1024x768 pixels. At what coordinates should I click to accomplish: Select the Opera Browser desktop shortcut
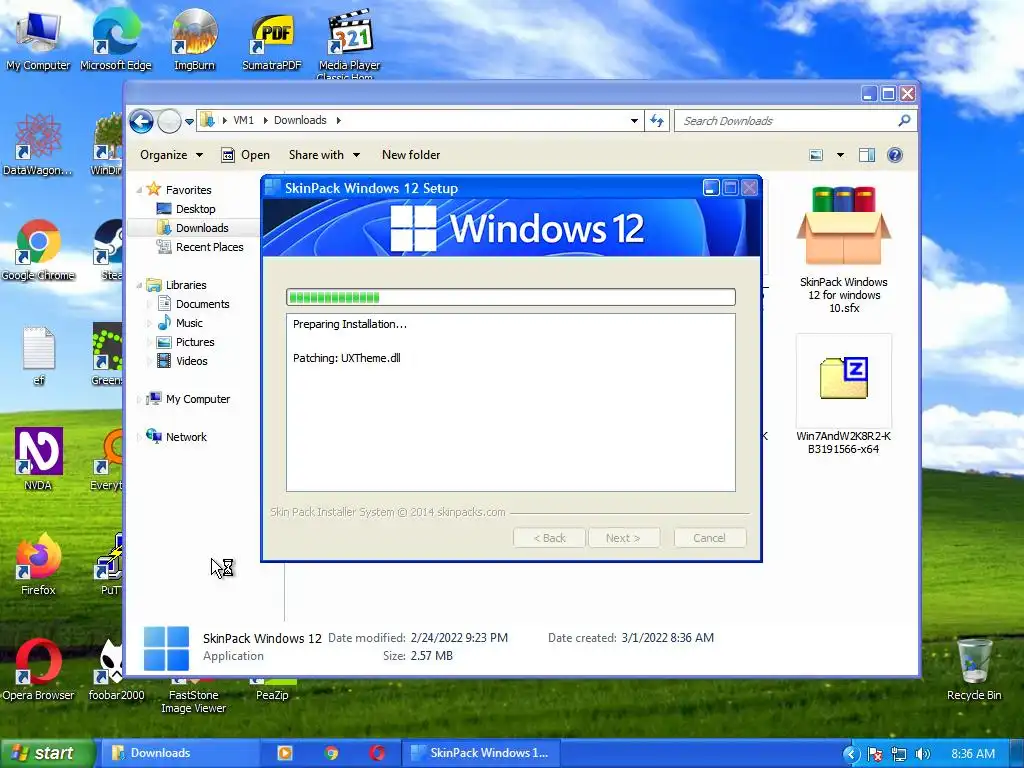coord(38,669)
